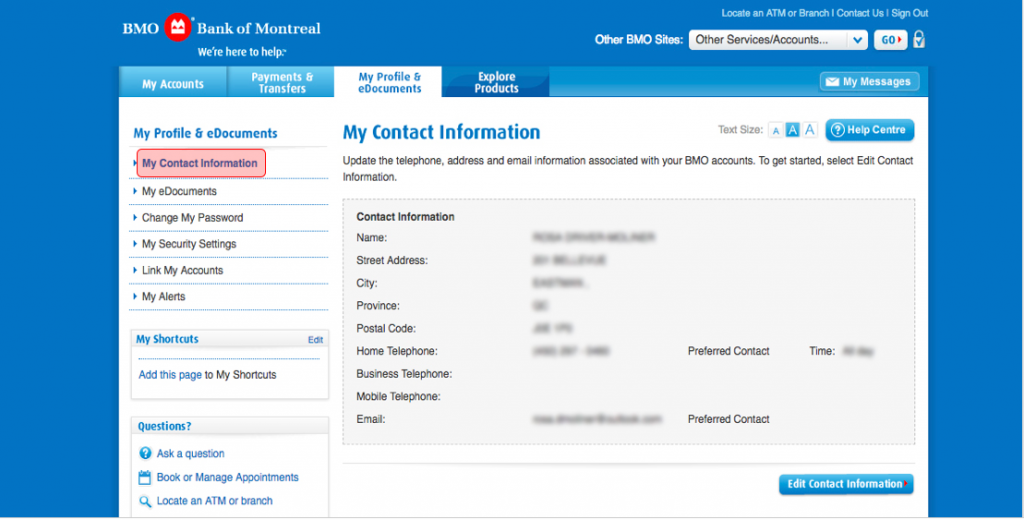The image size is (1024, 520).
Task: Click the speech bubble Ask a question icon
Action: point(145,453)
